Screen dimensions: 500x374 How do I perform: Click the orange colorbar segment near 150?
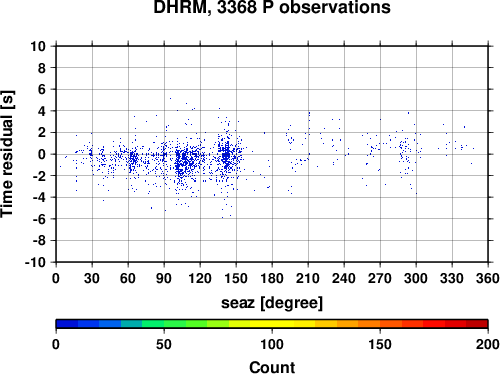pyautogui.click(x=380, y=324)
